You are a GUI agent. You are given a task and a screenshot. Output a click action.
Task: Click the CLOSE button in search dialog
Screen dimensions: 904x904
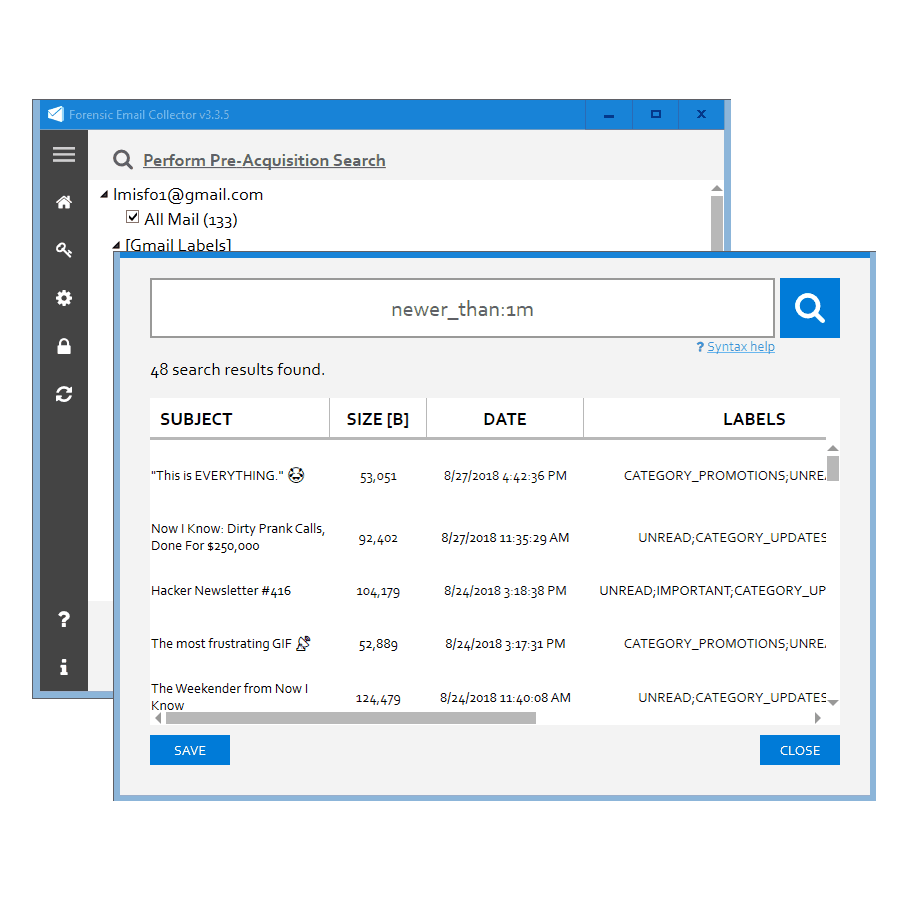[x=799, y=750]
